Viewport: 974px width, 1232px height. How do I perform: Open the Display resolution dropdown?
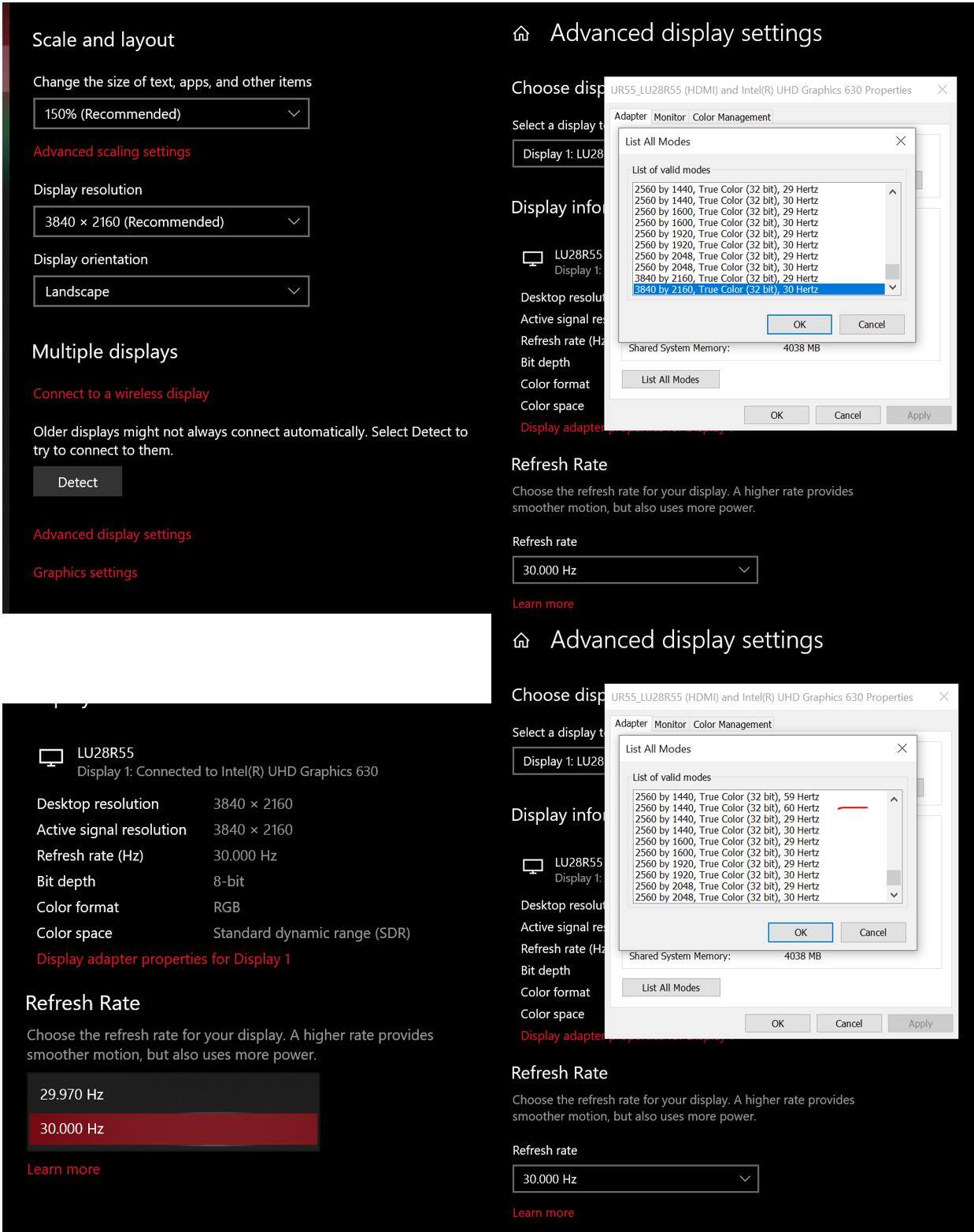point(172,221)
